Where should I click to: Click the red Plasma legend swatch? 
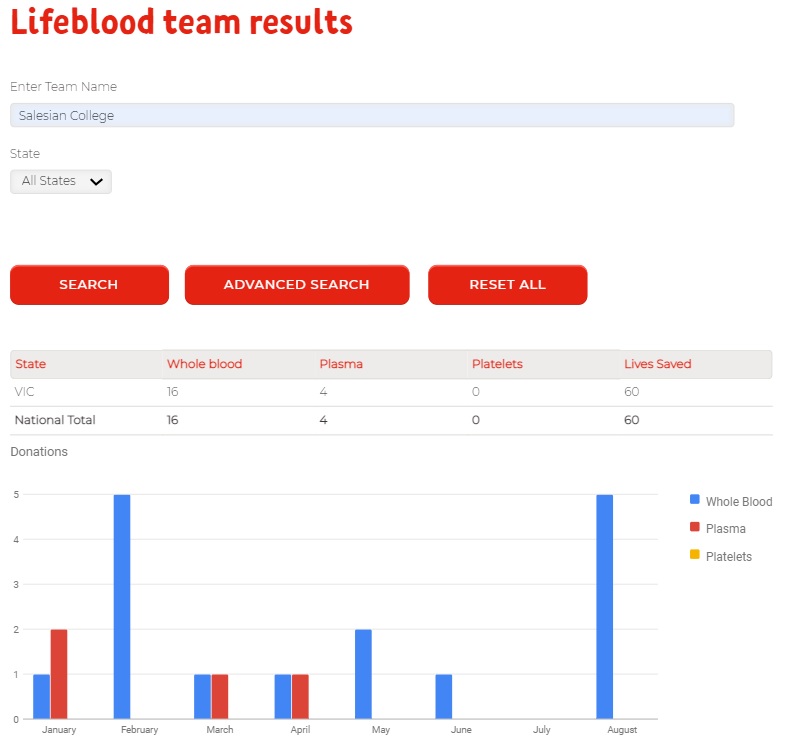tap(694, 527)
